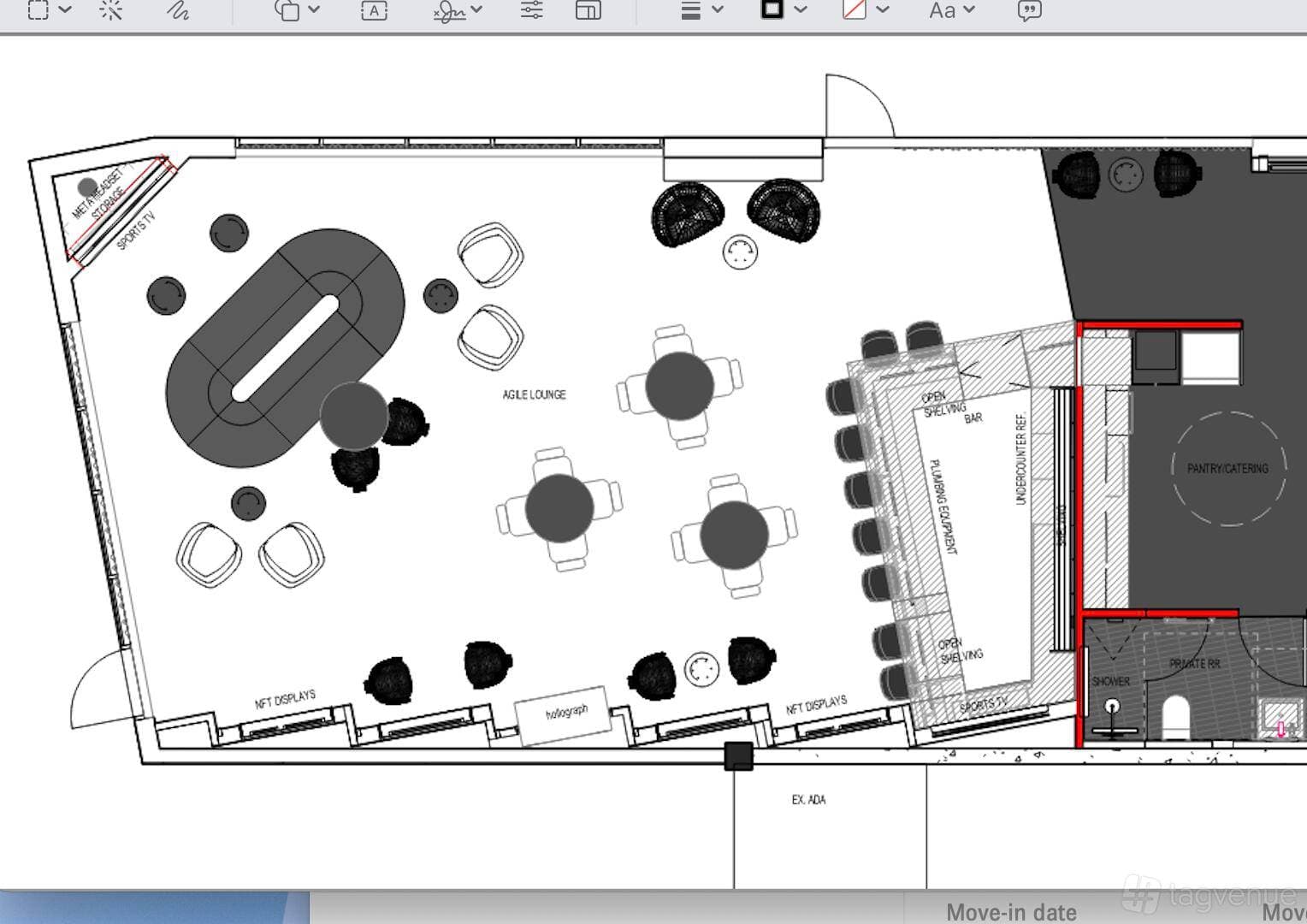
Task: Select the rectangular Selection tool
Action: point(38,10)
